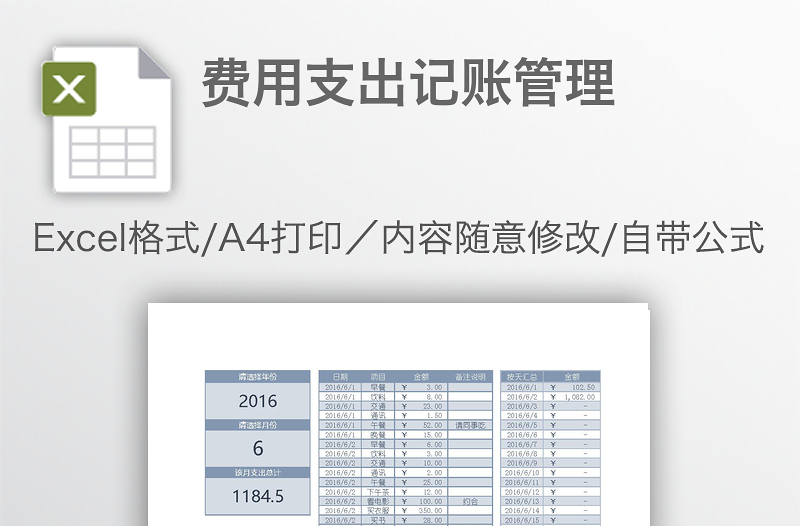Select the 15.00 amount cell
This screenshot has width=800, height=526.
(421, 435)
